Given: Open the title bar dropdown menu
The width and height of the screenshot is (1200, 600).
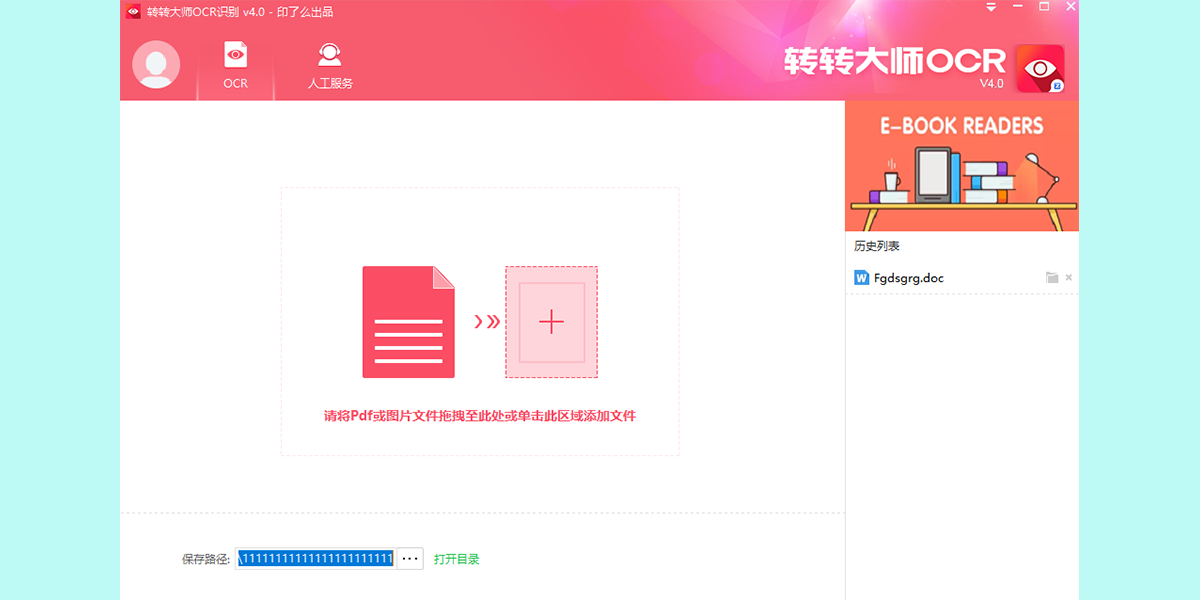Looking at the screenshot, I should point(991,7).
